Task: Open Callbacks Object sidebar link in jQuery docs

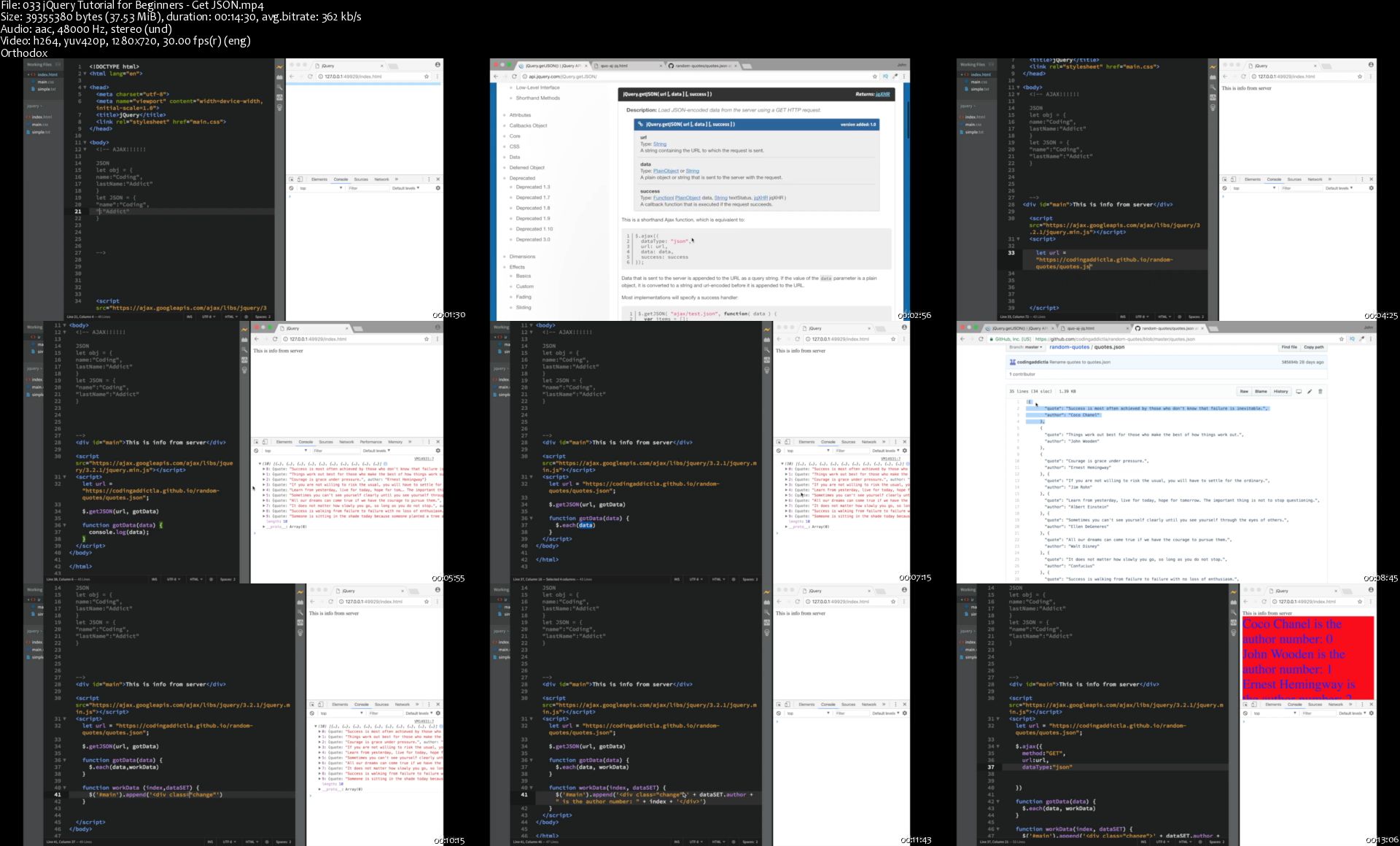Action: coord(528,125)
